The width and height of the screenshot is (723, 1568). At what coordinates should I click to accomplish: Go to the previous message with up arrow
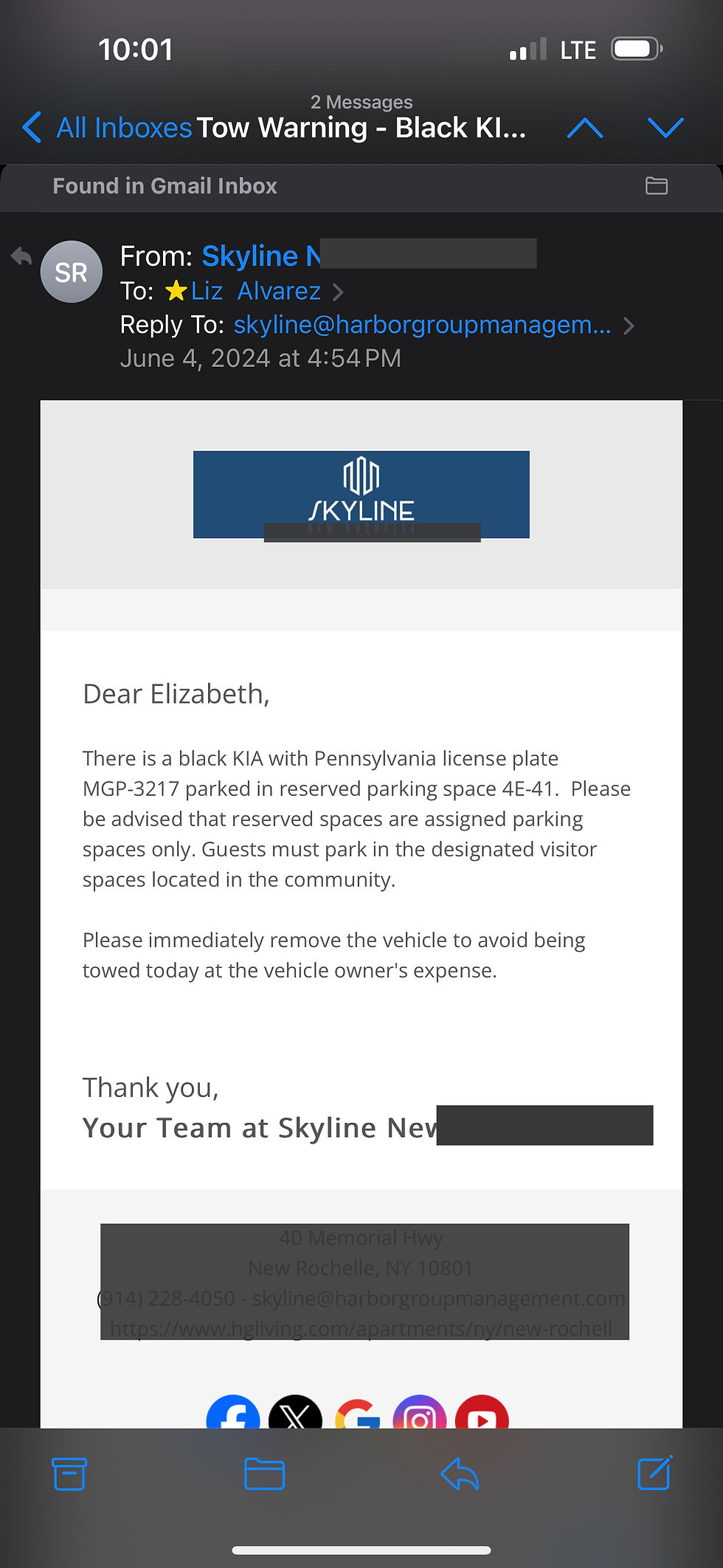click(585, 128)
